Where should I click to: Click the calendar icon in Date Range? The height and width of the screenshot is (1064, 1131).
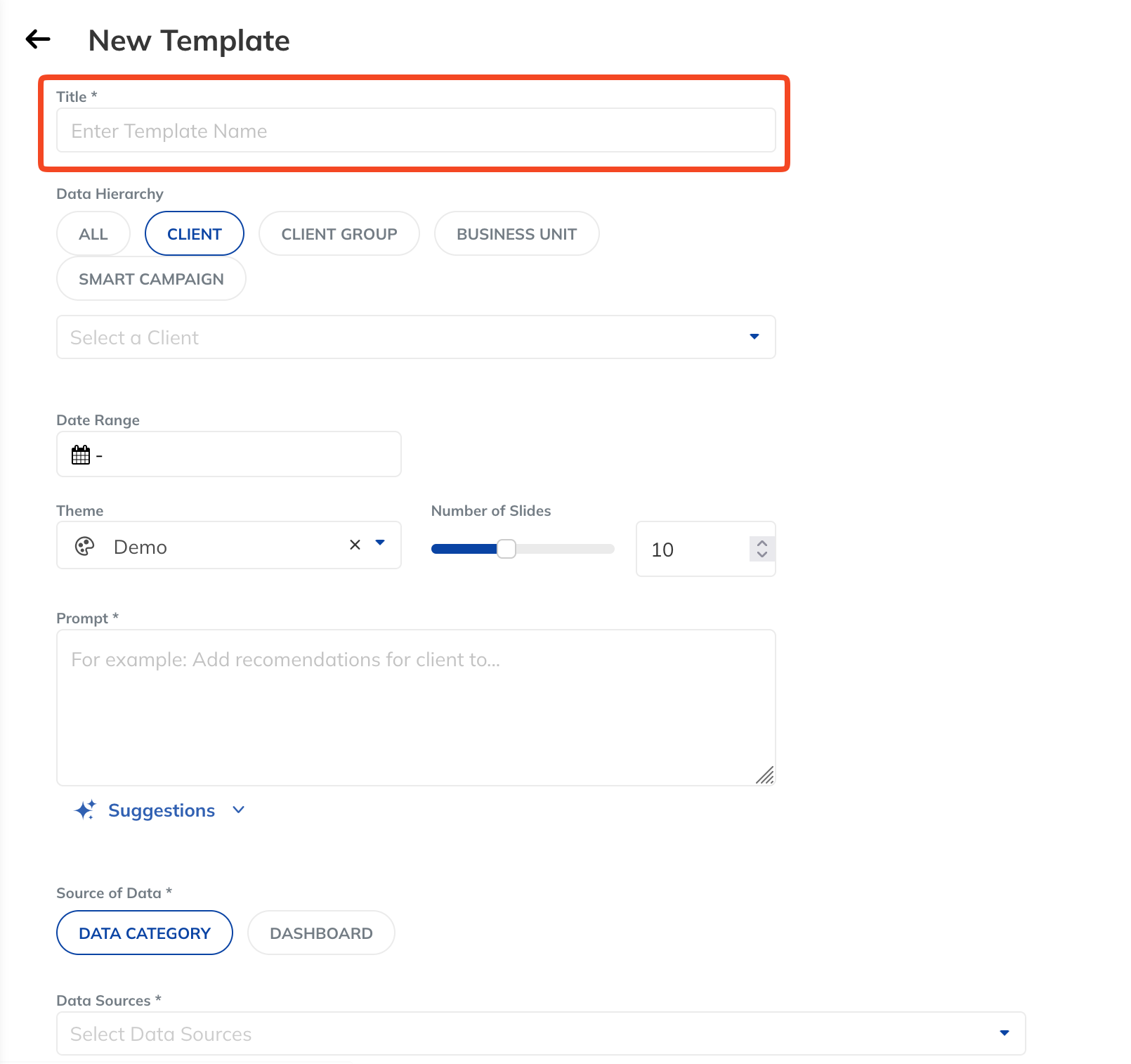click(x=81, y=455)
